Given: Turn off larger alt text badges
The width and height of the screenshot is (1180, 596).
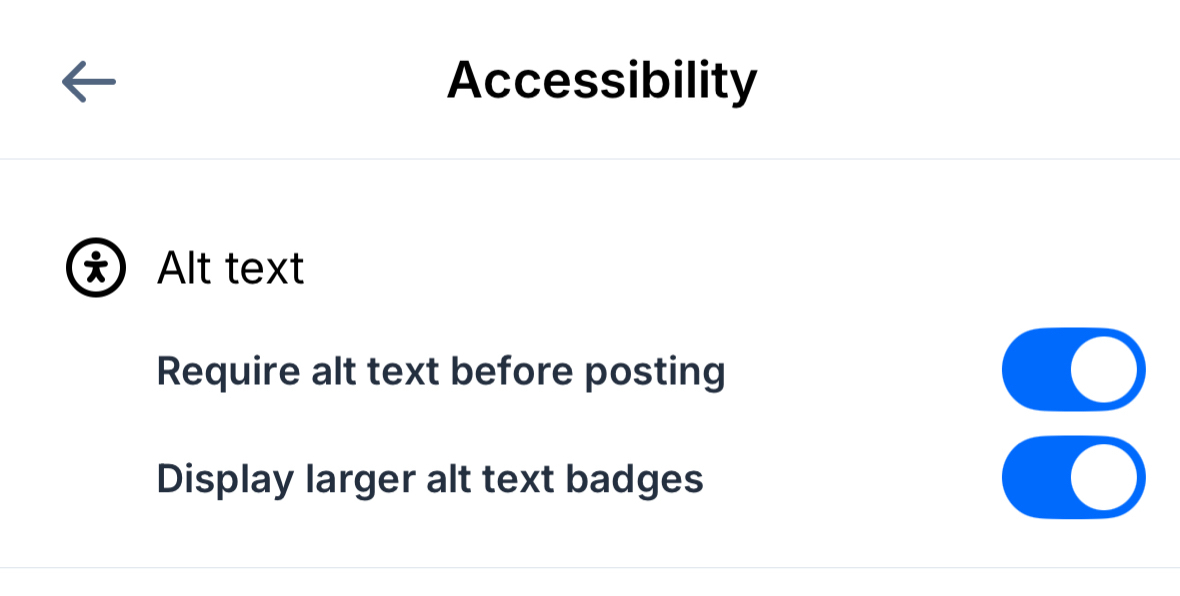Looking at the screenshot, I should [x=1073, y=478].
